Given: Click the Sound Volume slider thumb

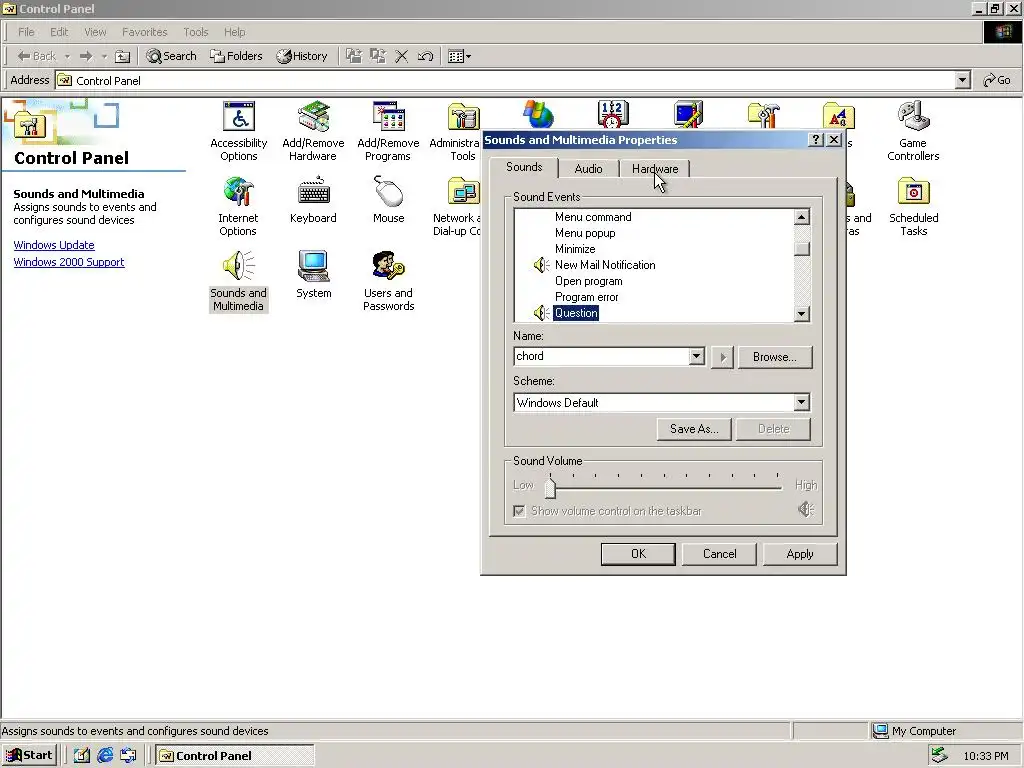Looking at the screenshot, I should tap(551, 488).
